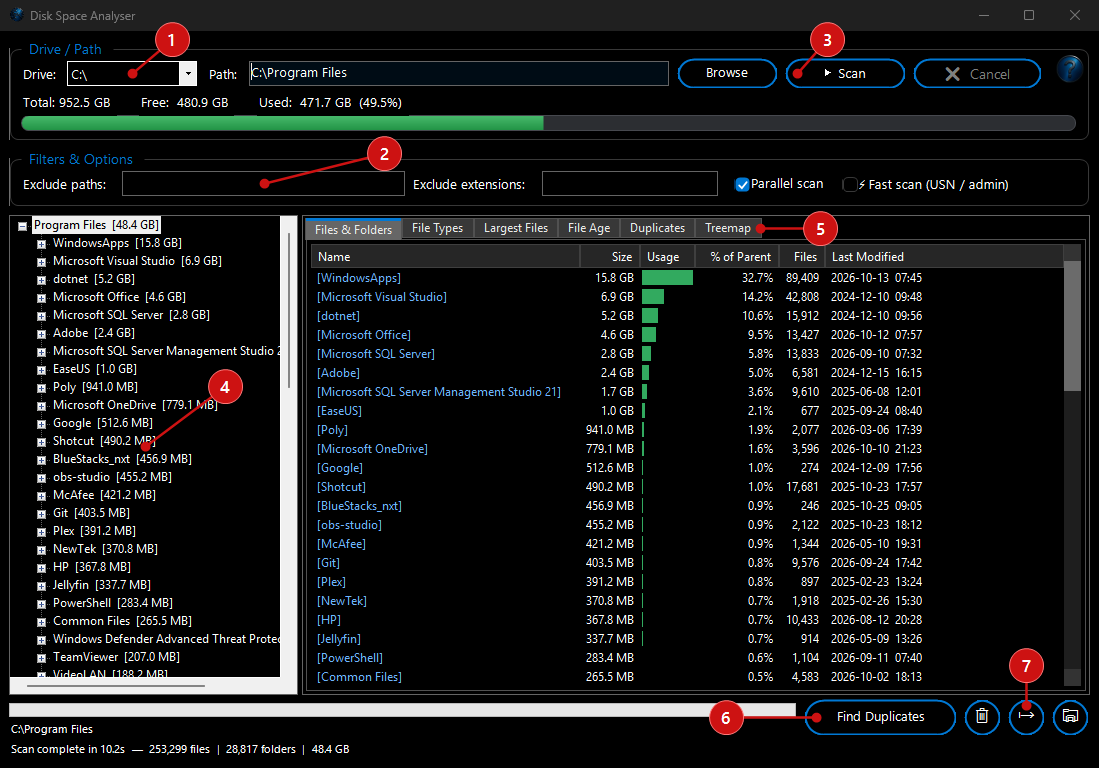Image resolution: width=1099 pixels, height=768 pixels.
Task: Click the trash delete icon button
Action: click(x=982, y=717)
